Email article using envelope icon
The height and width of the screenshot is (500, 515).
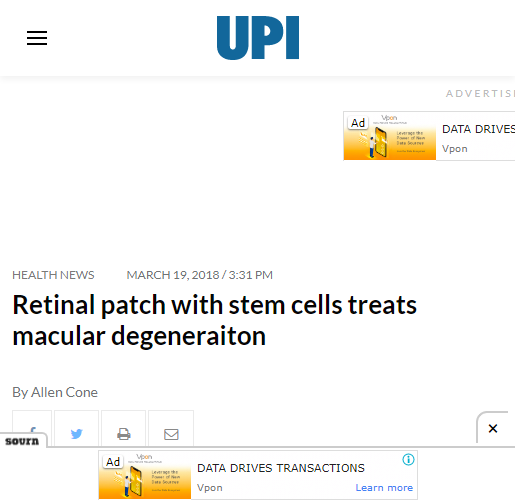pos(171,429)
